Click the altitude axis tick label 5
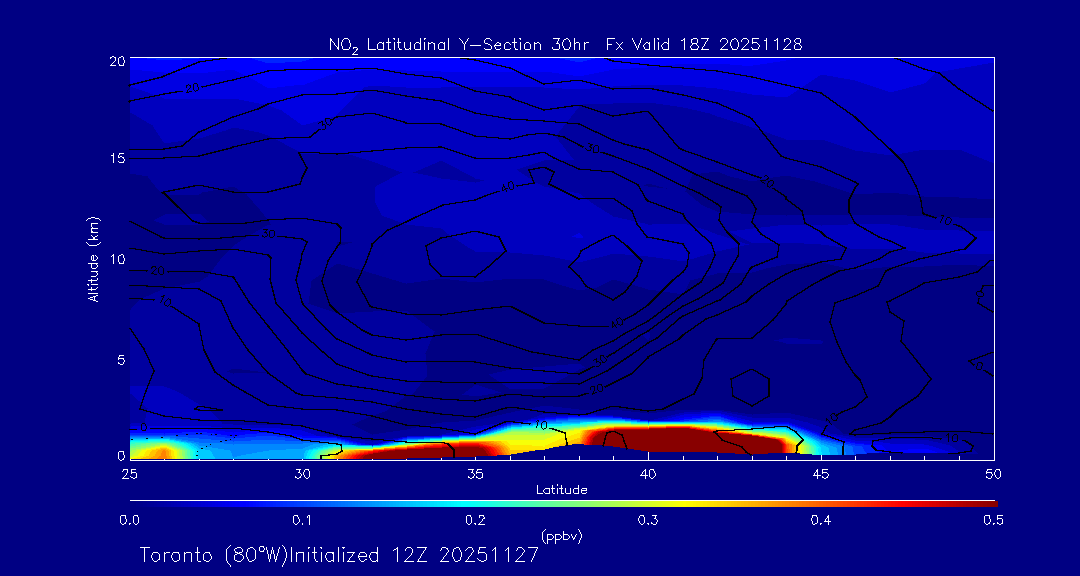Viewport: 1080px width, 576px height. [x=121, y=360]
